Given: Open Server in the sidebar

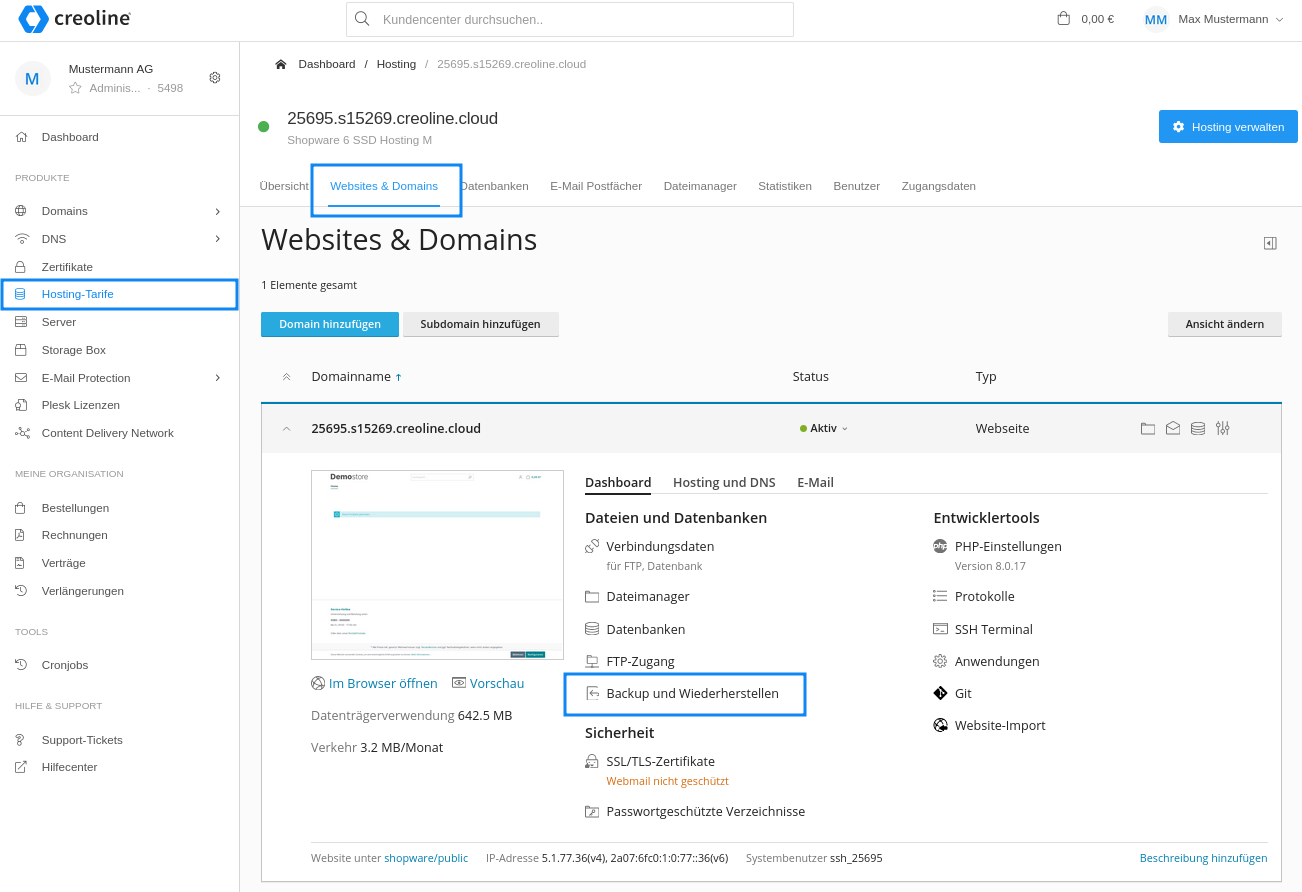Looking at the screenshot, I should click(x=58, y=322).
